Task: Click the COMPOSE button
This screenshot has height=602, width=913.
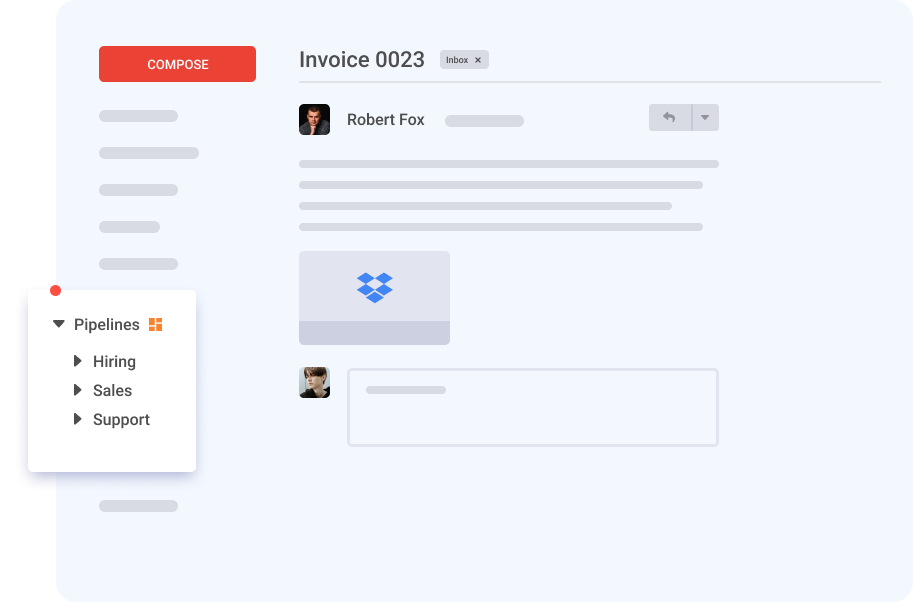Action: click(177, 64)
